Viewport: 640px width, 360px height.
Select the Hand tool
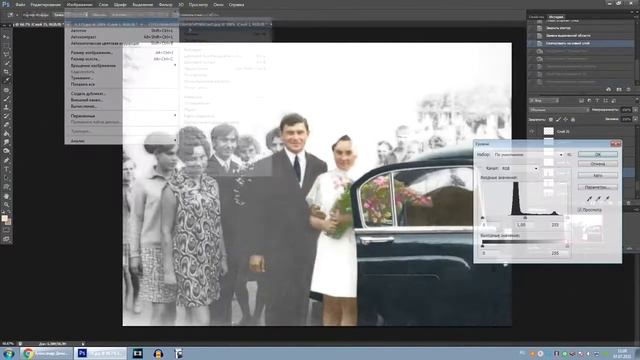(x=6, y=196)
